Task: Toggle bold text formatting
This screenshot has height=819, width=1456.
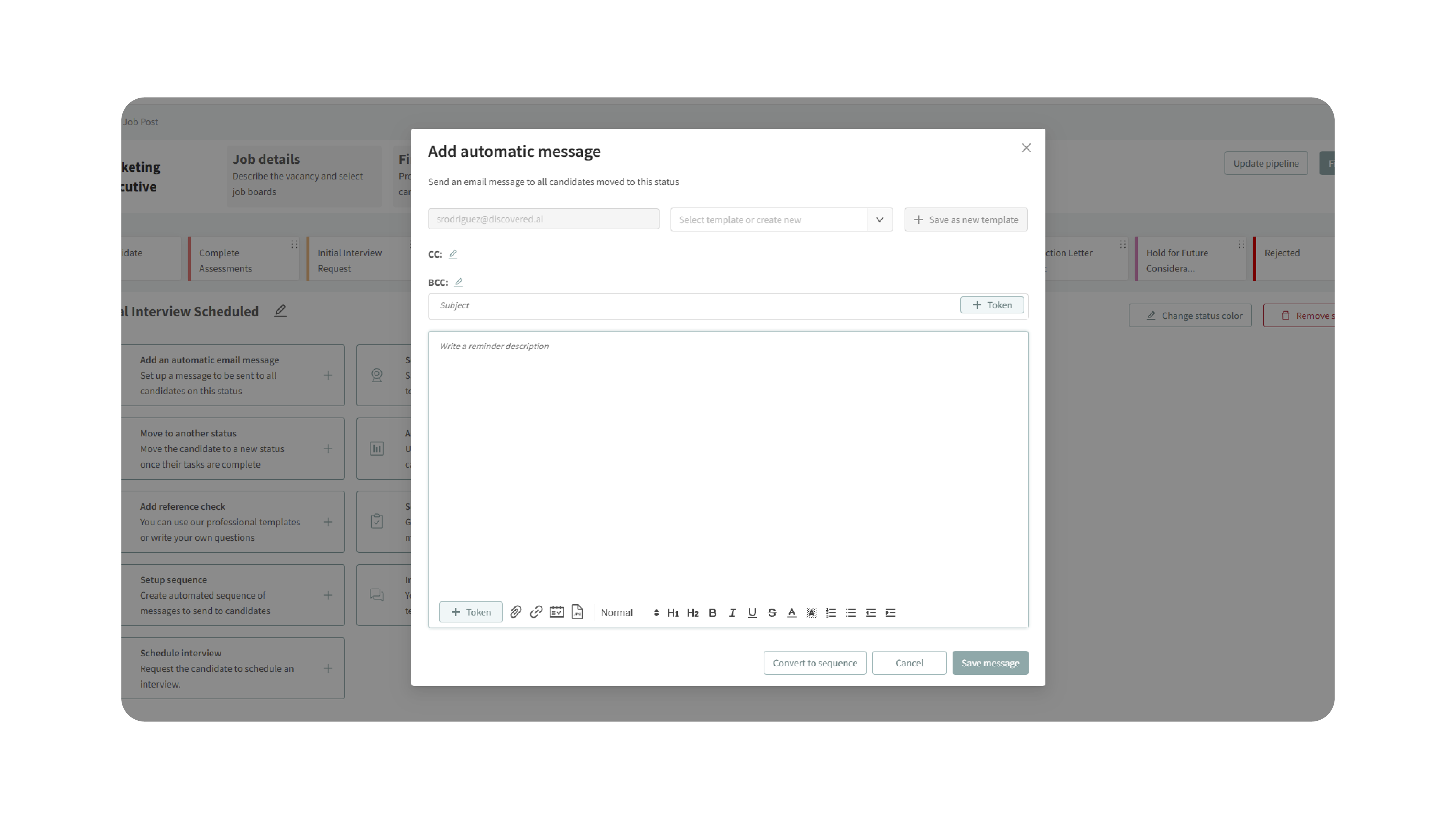Action: (x=712, y=613)
